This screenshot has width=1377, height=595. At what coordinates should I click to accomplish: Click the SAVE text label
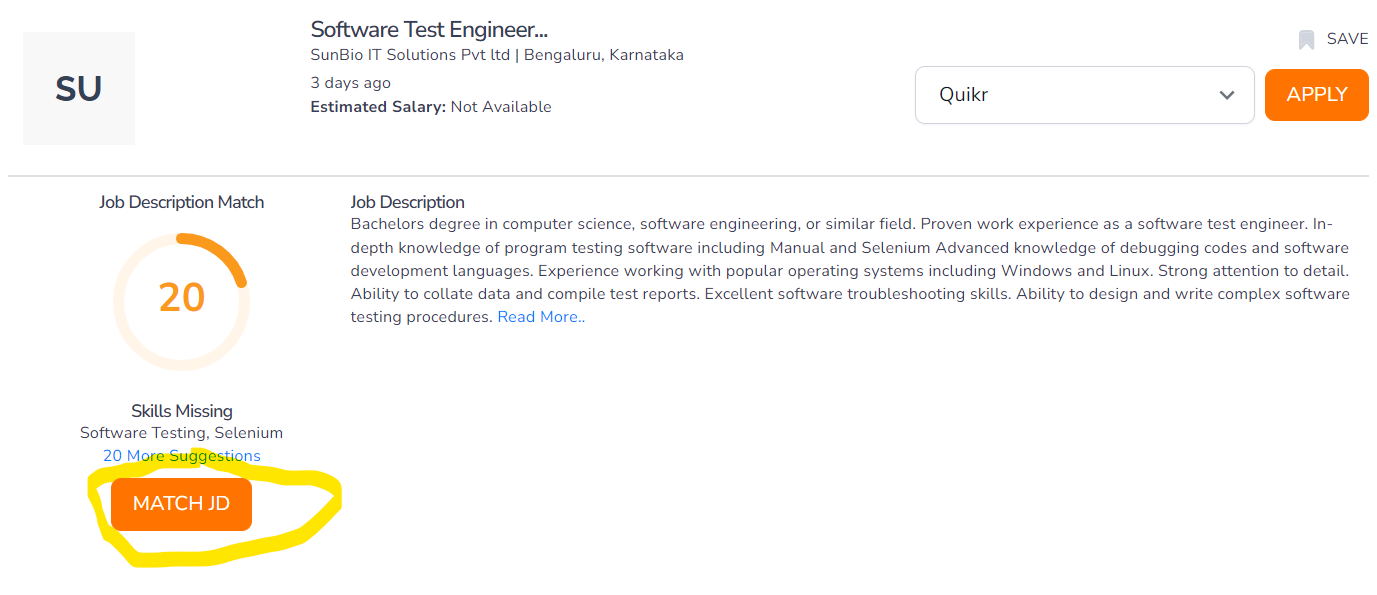[x=1347, y=39]
